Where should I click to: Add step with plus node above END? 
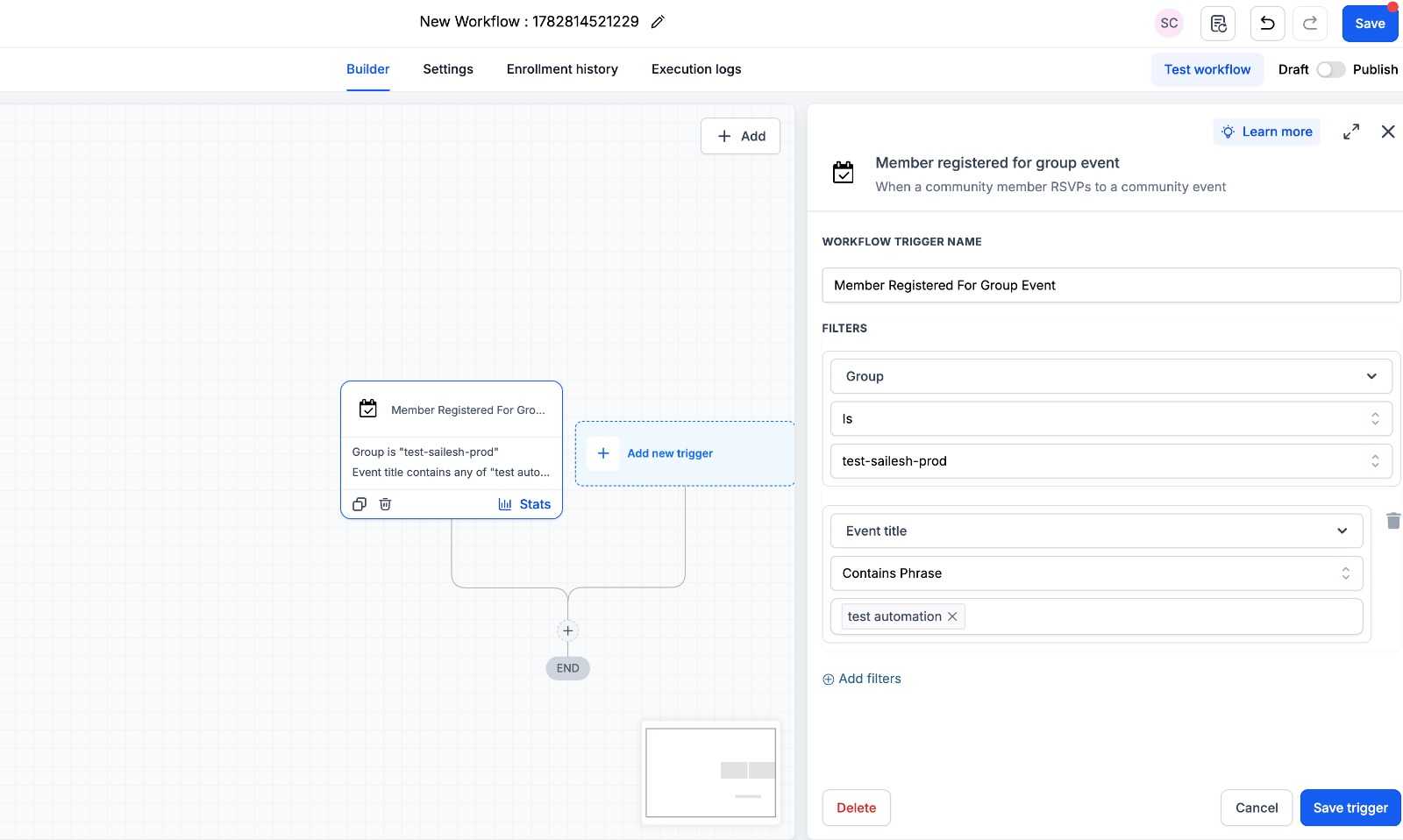pos(568,630)
